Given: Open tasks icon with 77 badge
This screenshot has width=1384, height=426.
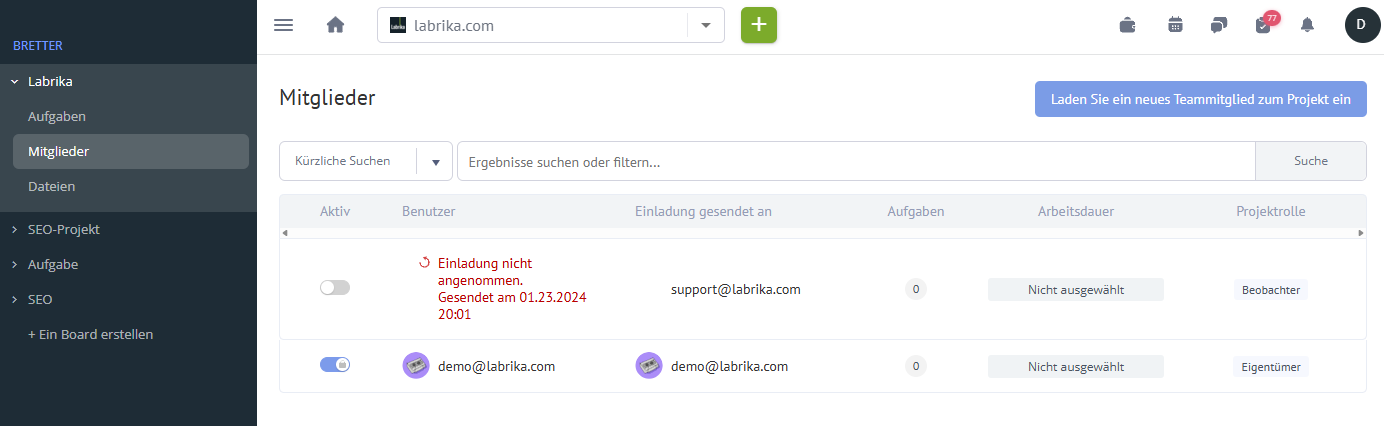Looking at the screenshot, I should [1265, 24].
